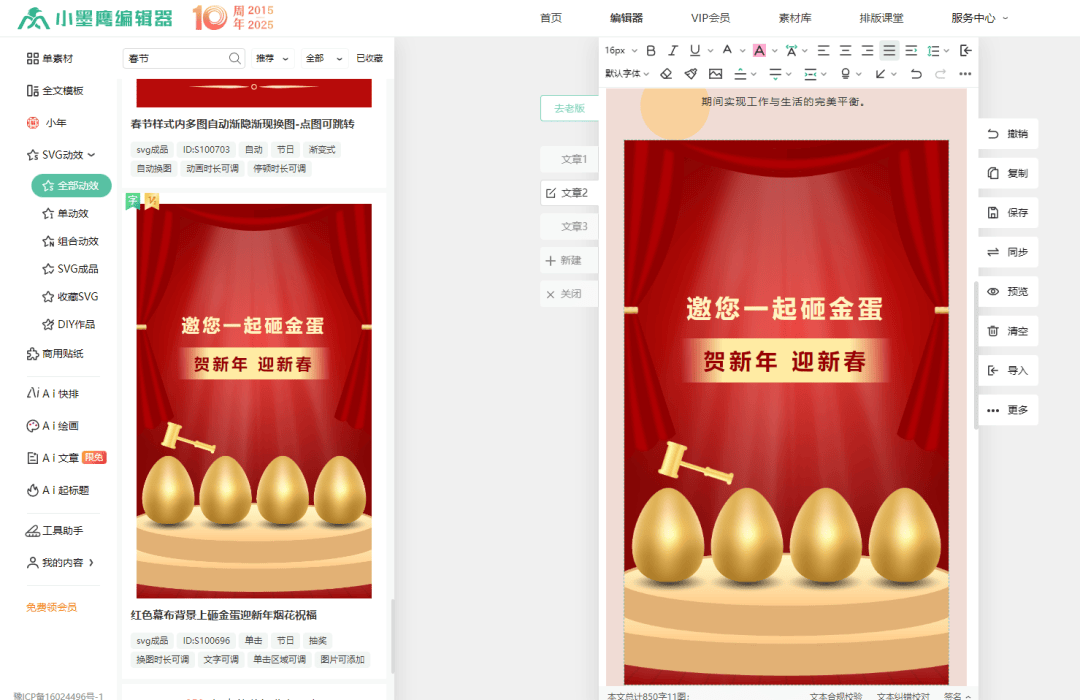Click the eraser clear-format icon
The image size is (1080, 700).
[x=667, y=74]
